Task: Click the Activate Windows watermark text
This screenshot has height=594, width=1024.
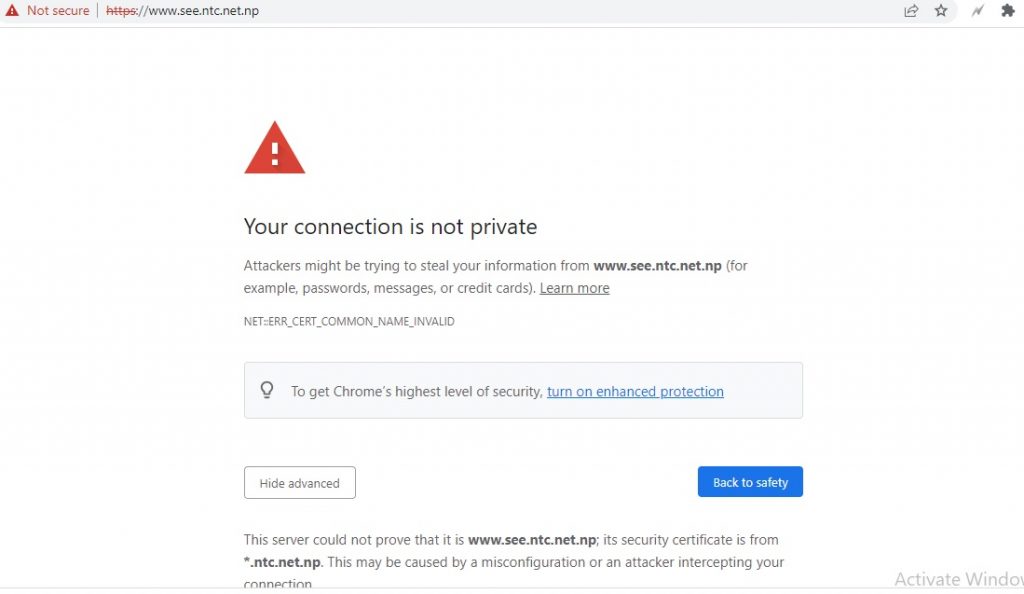Action: [959, 579]
